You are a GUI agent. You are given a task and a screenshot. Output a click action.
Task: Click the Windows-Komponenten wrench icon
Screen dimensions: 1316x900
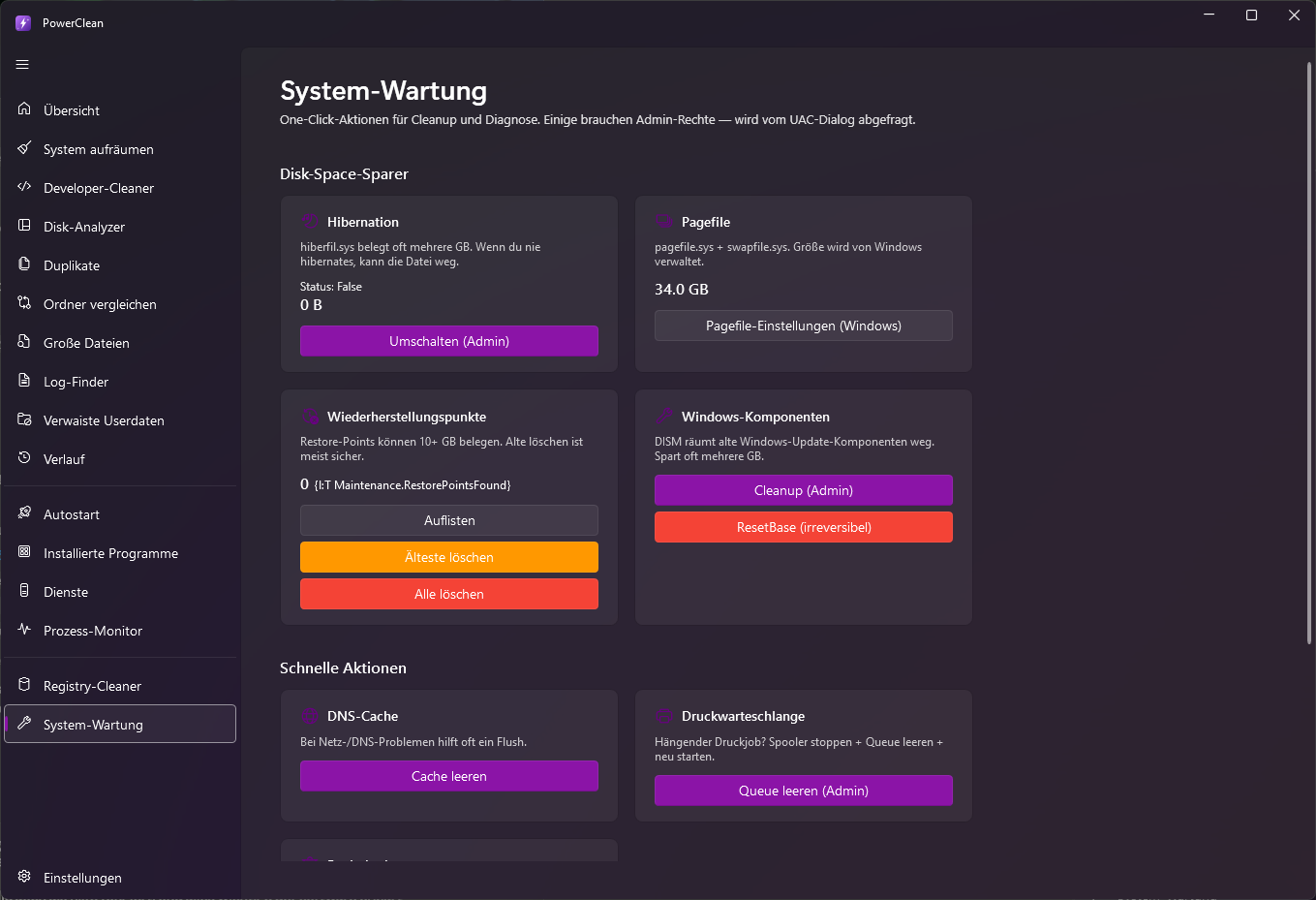tap(664, 417)
